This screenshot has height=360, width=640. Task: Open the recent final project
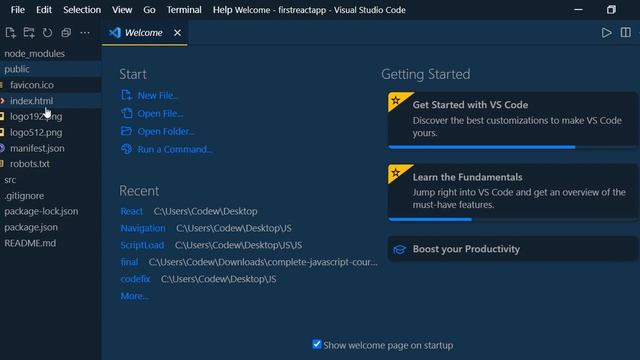click(129, 262)
